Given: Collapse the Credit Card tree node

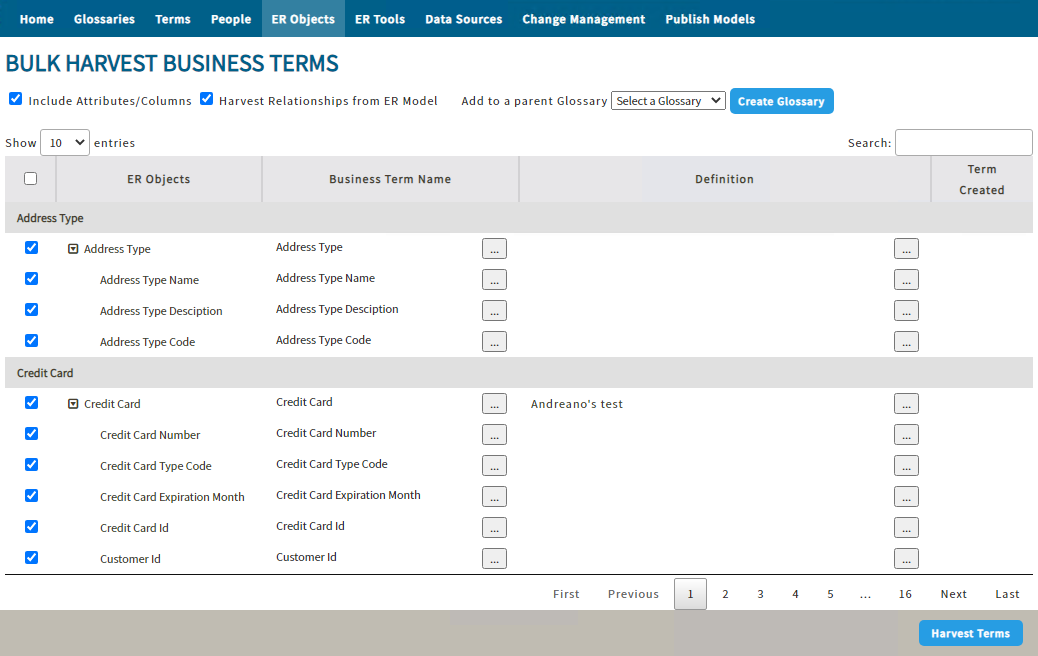Looking at the screenshot, I should click(x=73, y=404).
